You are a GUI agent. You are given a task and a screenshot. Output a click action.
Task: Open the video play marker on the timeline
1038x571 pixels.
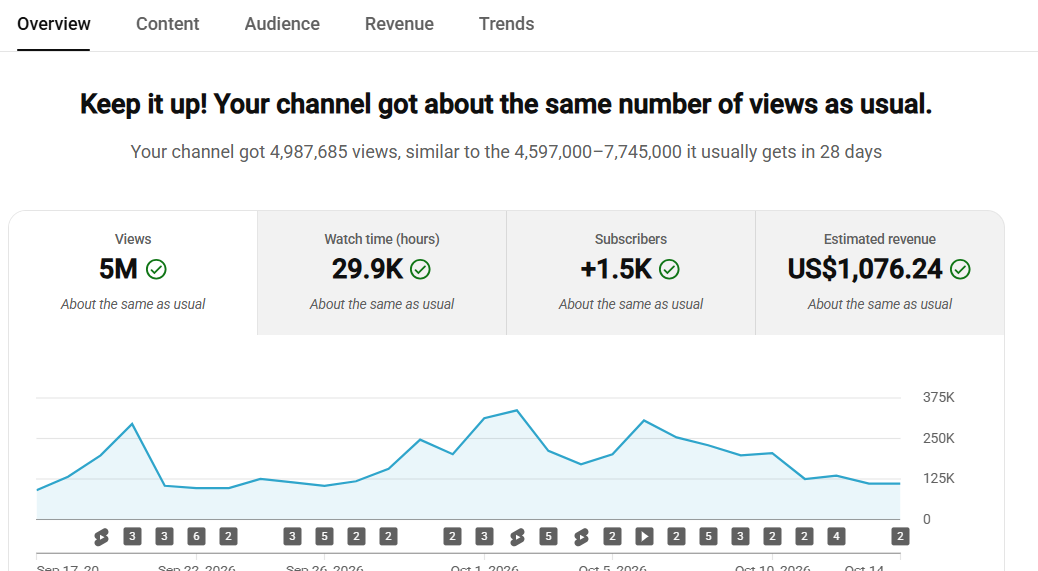644,537
